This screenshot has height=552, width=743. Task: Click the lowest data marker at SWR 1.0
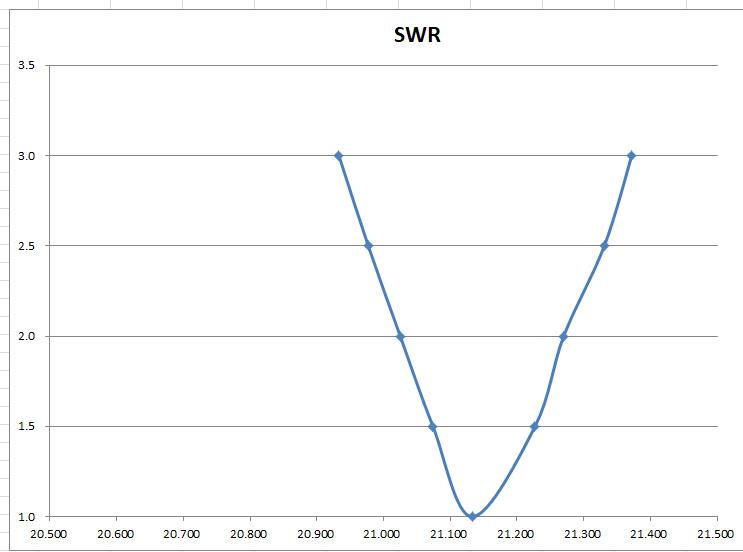pyautogui.click(x=473, y=517)
